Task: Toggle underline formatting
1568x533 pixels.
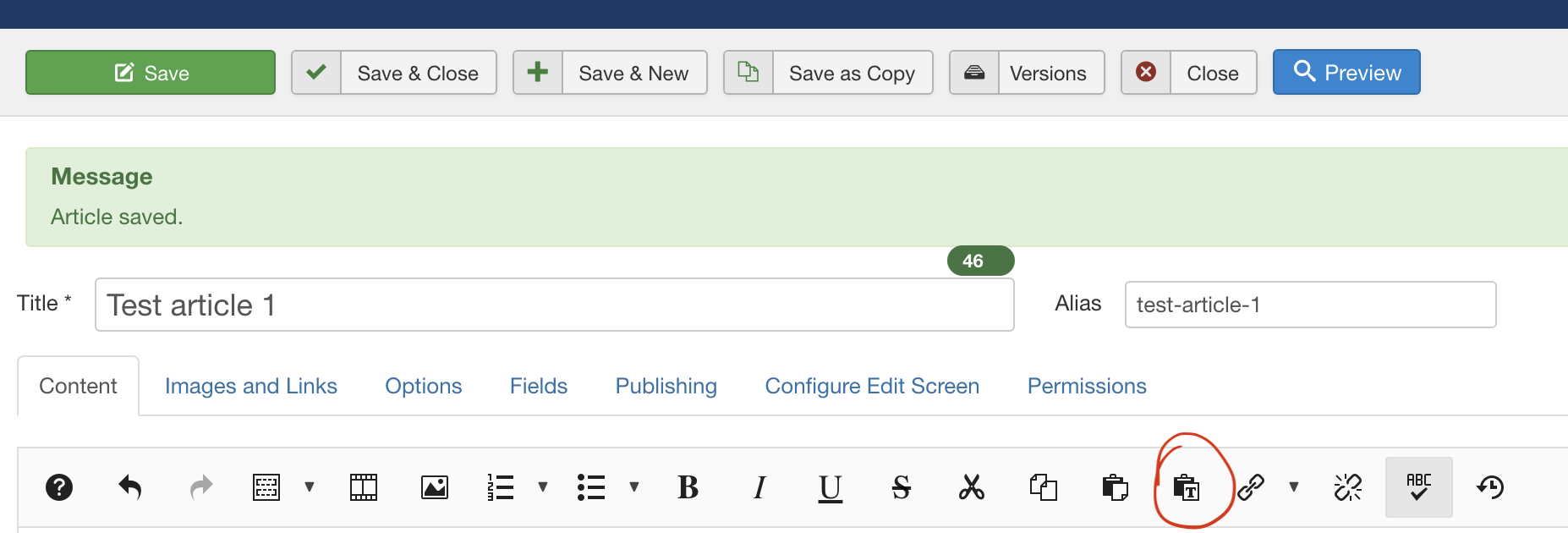Action: 830,487
